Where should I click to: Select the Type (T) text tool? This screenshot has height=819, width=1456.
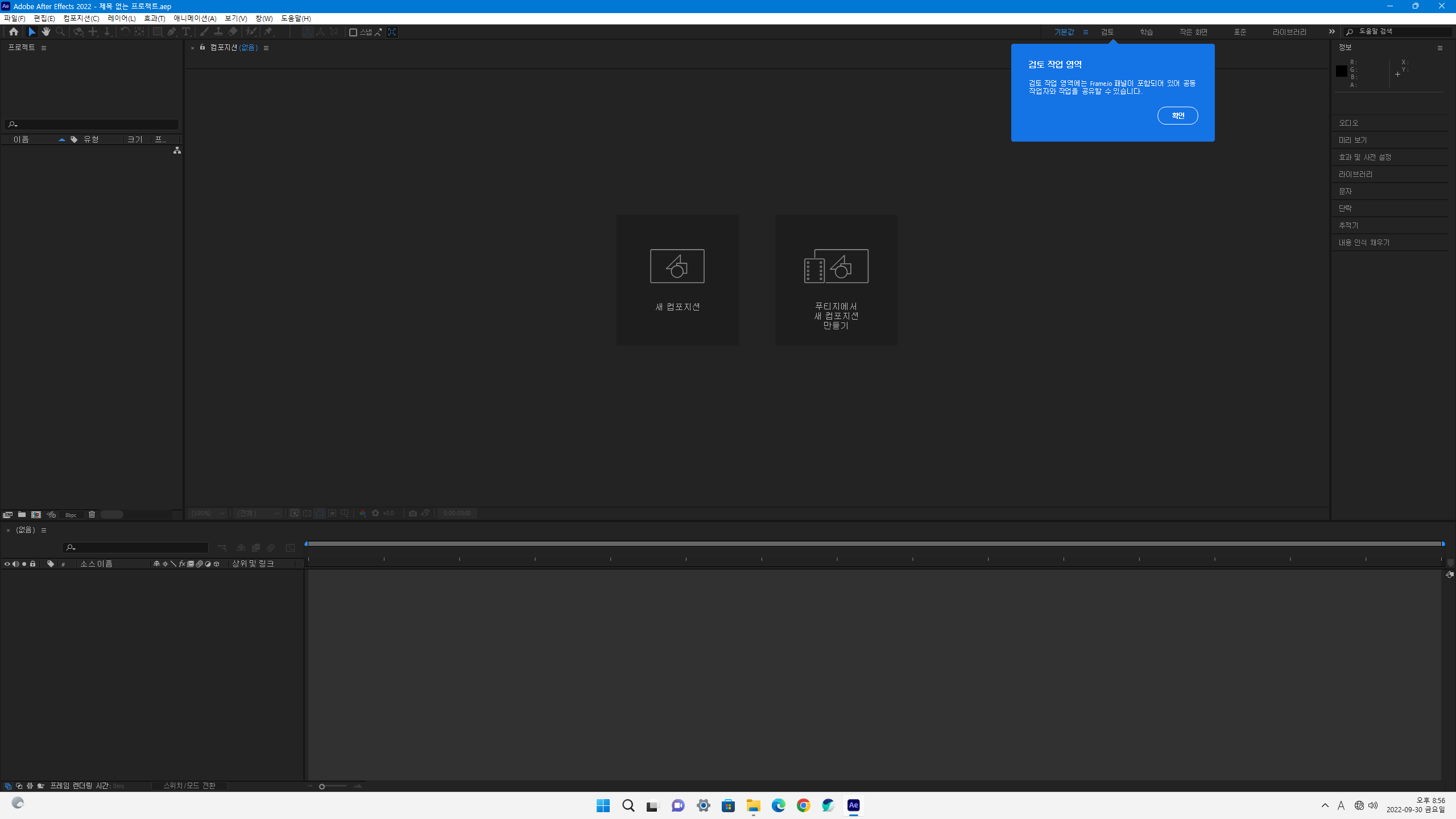tap(186, 32)
